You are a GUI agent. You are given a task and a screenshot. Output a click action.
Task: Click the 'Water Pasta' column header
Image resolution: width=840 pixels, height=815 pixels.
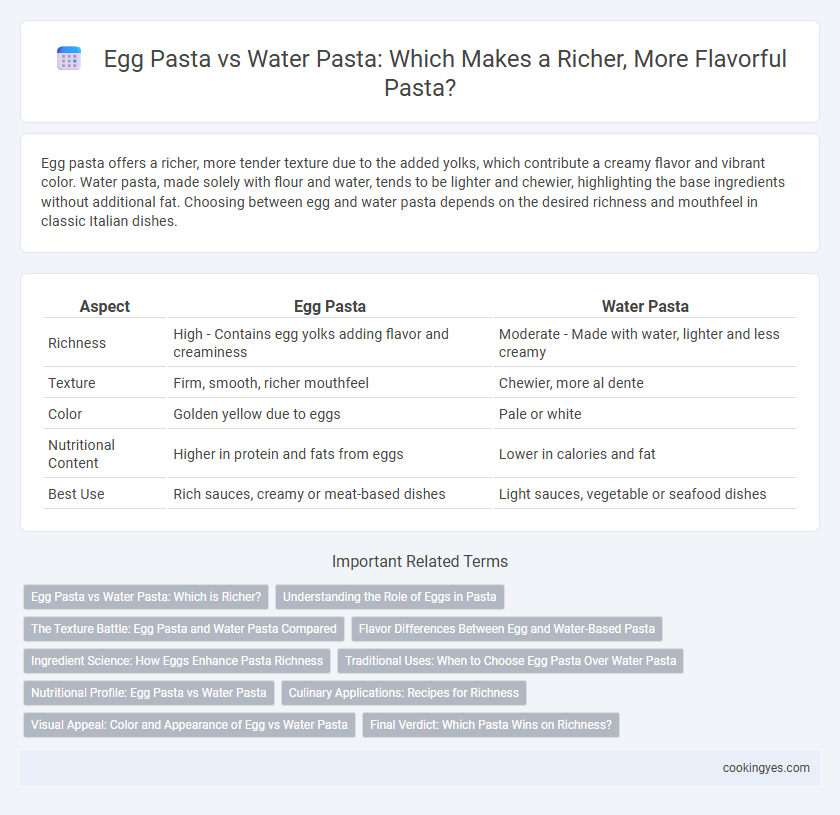coord(645,306)
